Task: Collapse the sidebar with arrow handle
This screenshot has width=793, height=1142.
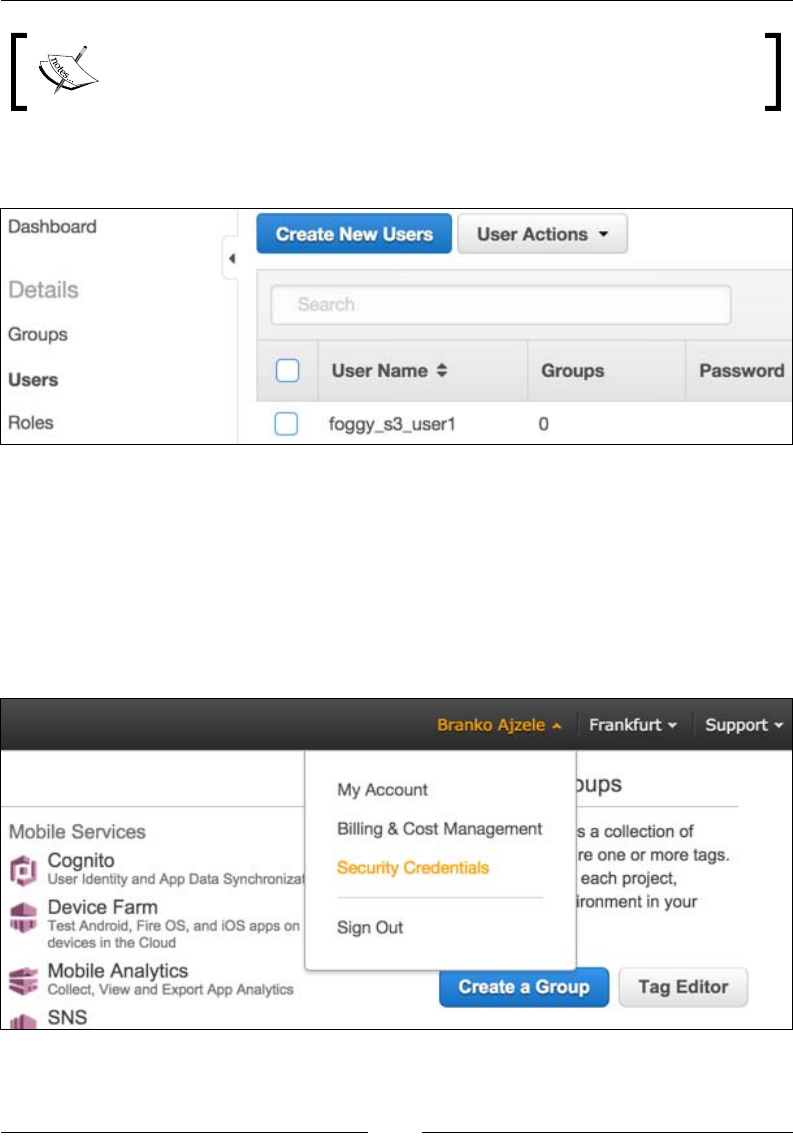Action: pyautogui.click(x=231, y=259)
